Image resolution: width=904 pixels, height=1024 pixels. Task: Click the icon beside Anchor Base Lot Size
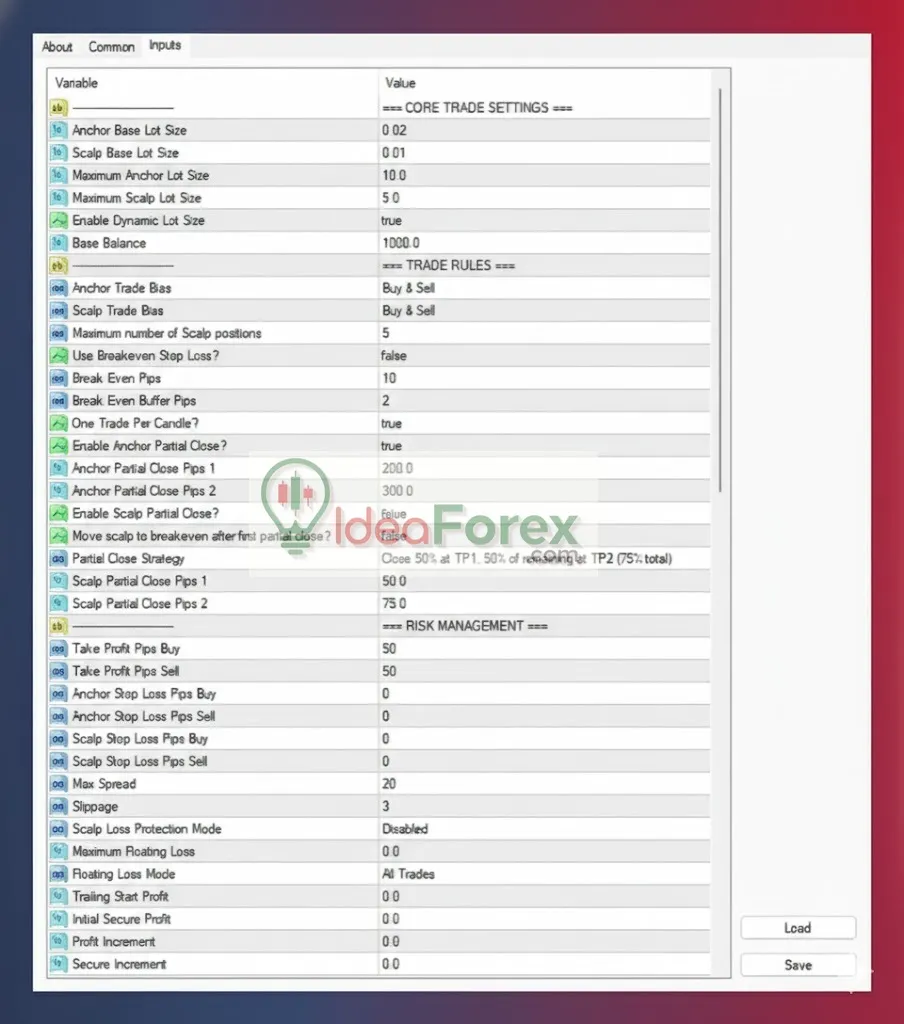pos(58,130)
